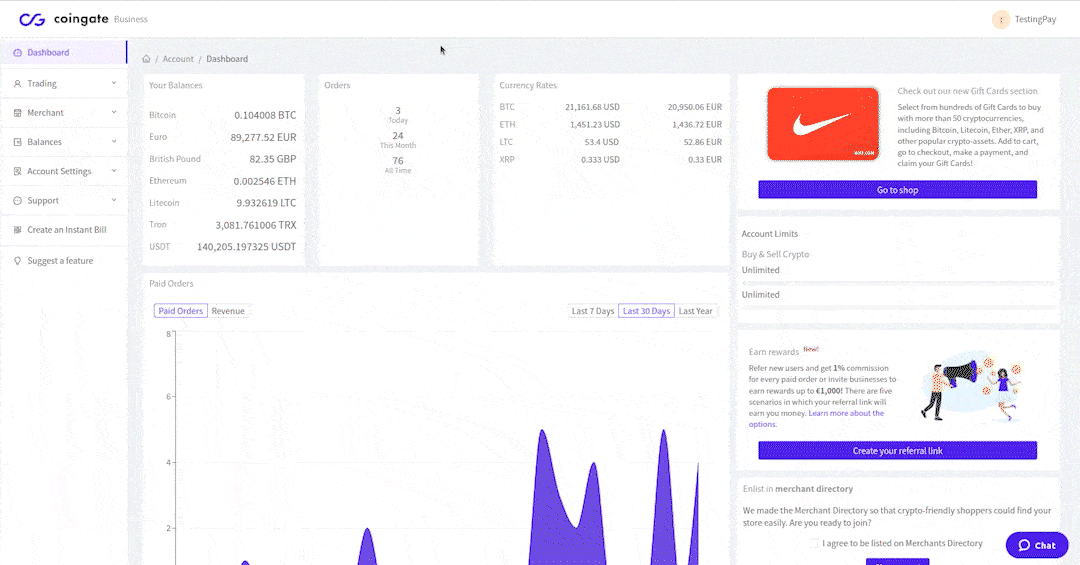The image size is (1080, 565).
Task: Expand the Merchant menu chevron
Action: tap(114, 112)
